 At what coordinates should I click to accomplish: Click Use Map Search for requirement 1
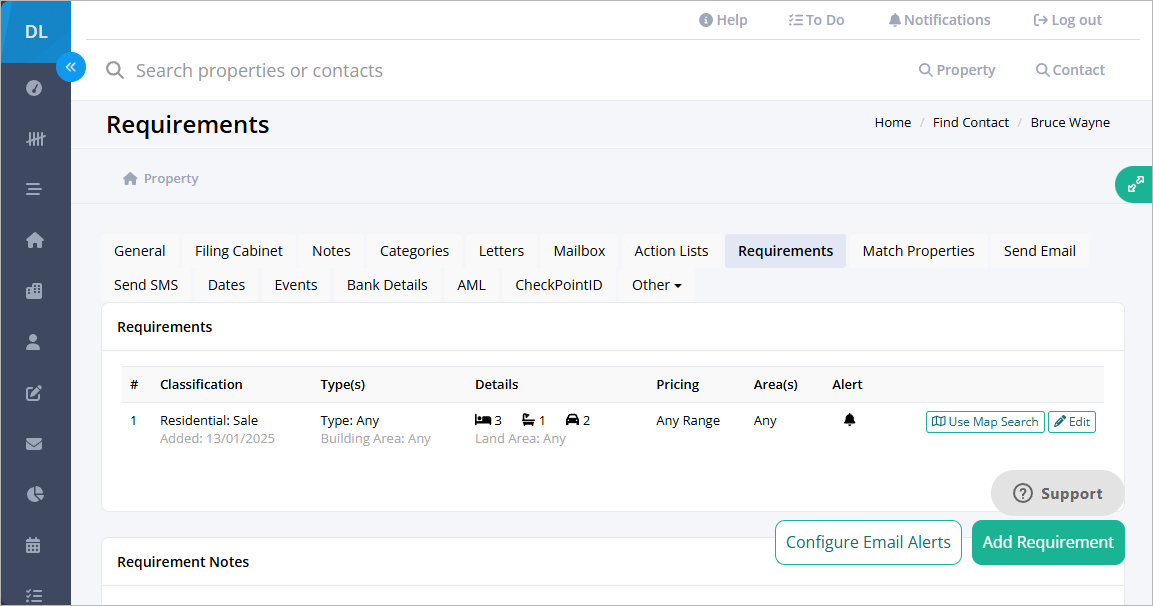coord(984,422)
